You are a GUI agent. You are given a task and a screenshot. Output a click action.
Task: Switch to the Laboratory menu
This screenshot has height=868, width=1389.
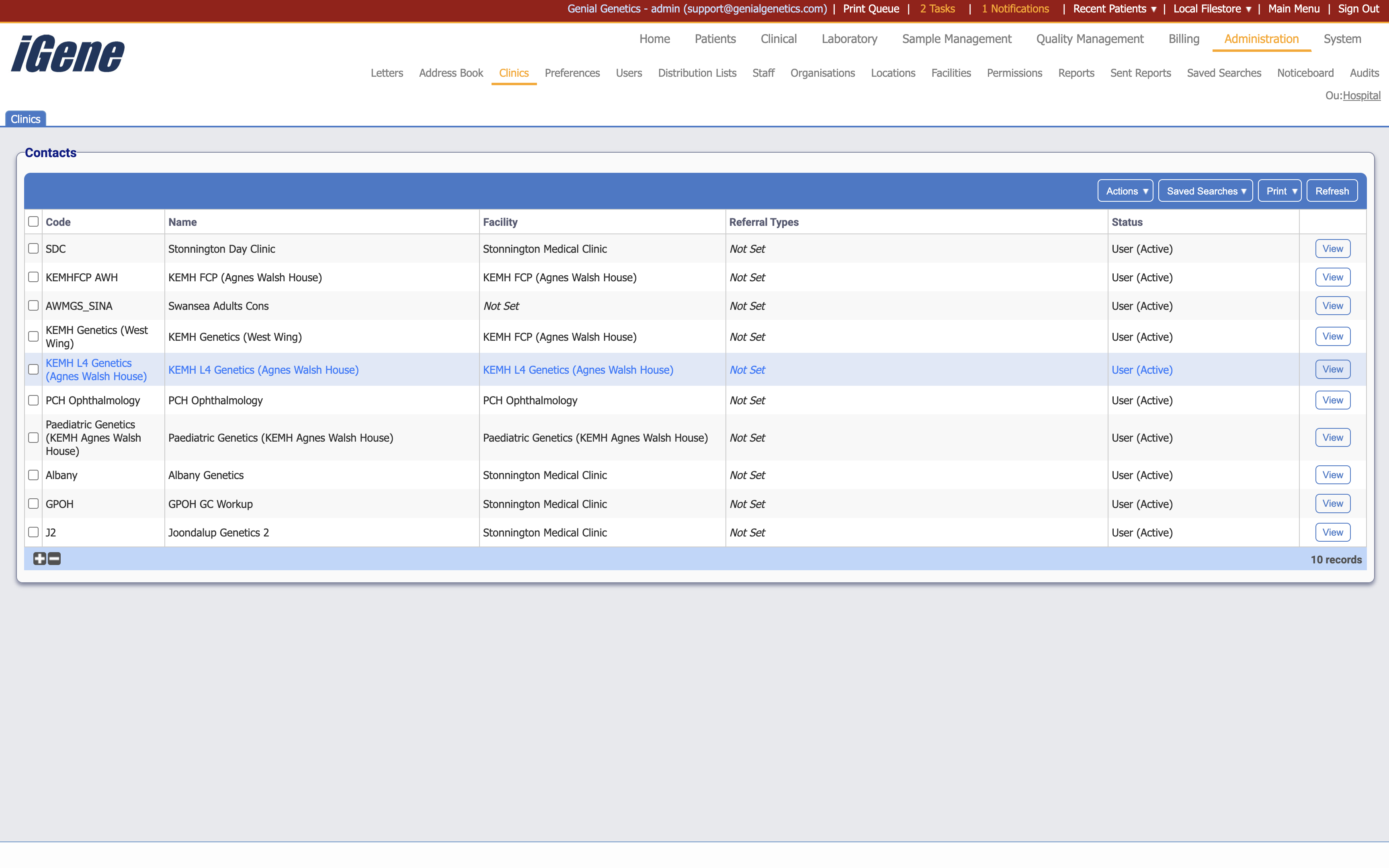click(849, 39)
